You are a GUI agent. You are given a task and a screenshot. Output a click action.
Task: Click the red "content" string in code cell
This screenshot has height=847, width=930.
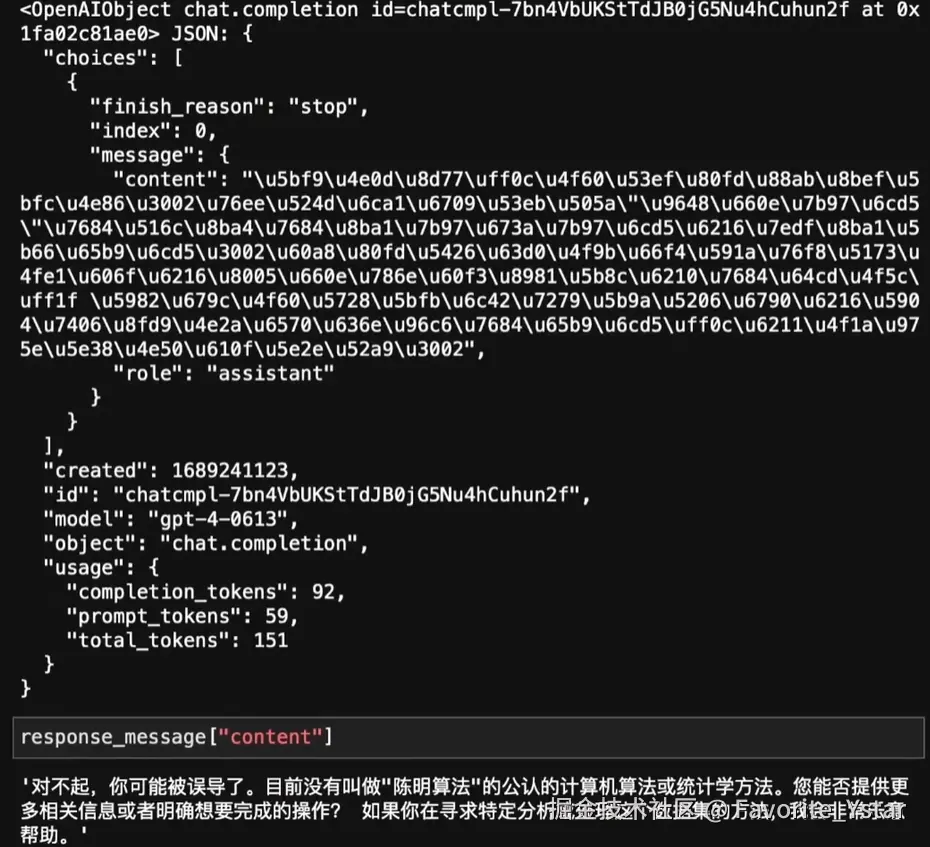270,737
